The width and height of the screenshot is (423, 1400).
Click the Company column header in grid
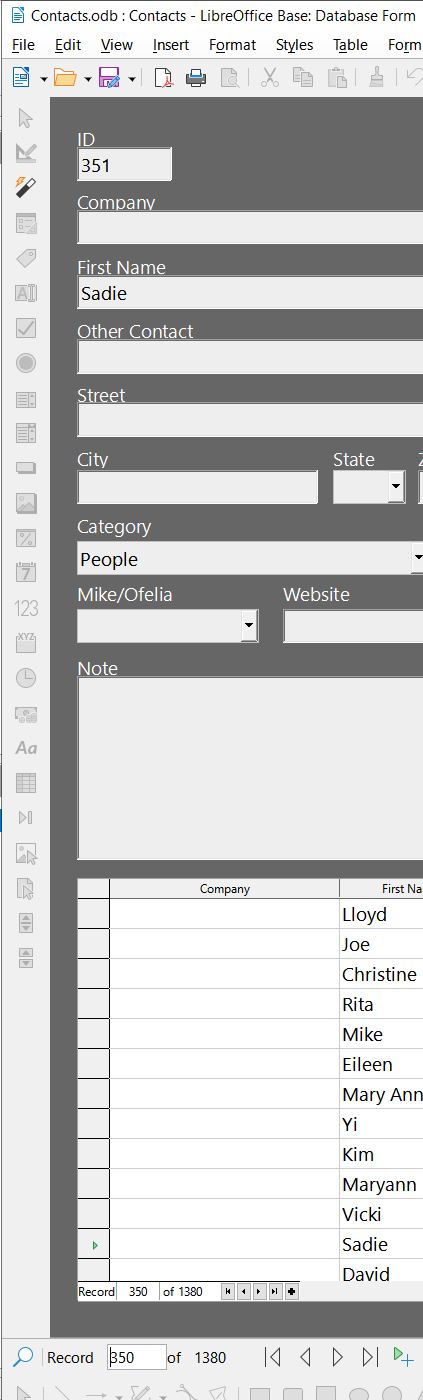[225, 888]
